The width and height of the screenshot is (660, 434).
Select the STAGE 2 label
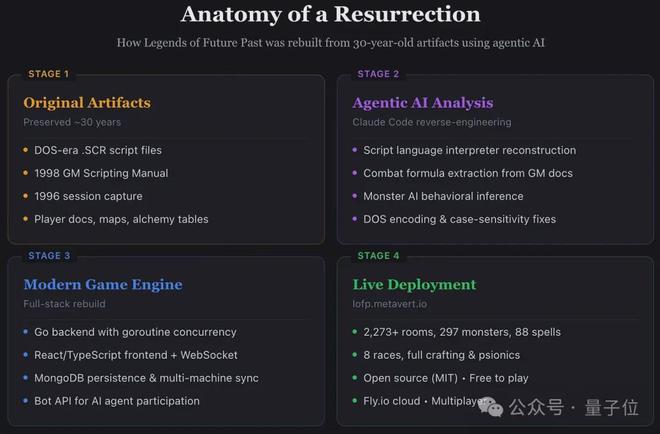click(378, 74)
